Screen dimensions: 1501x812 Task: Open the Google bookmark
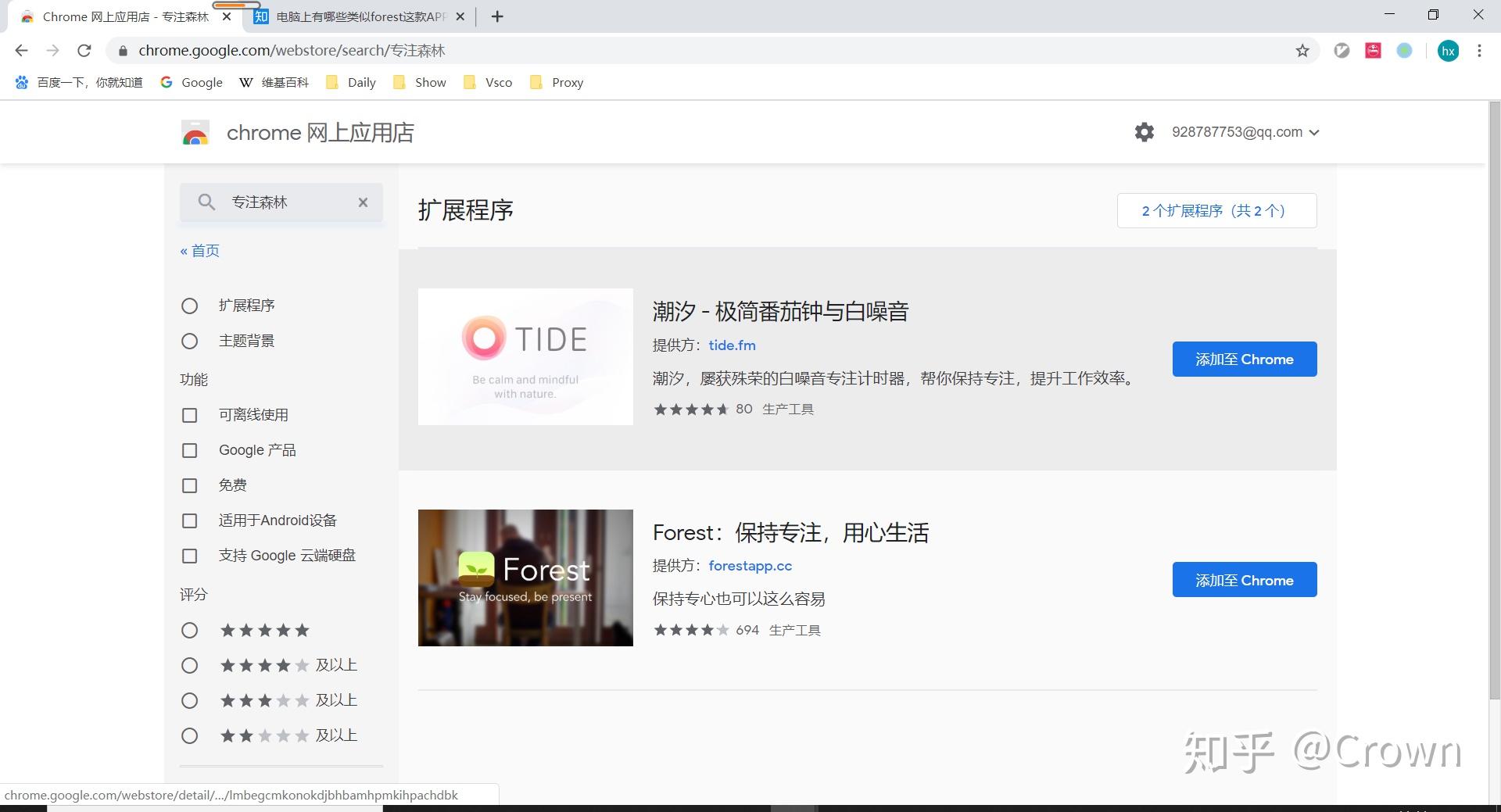192,82
